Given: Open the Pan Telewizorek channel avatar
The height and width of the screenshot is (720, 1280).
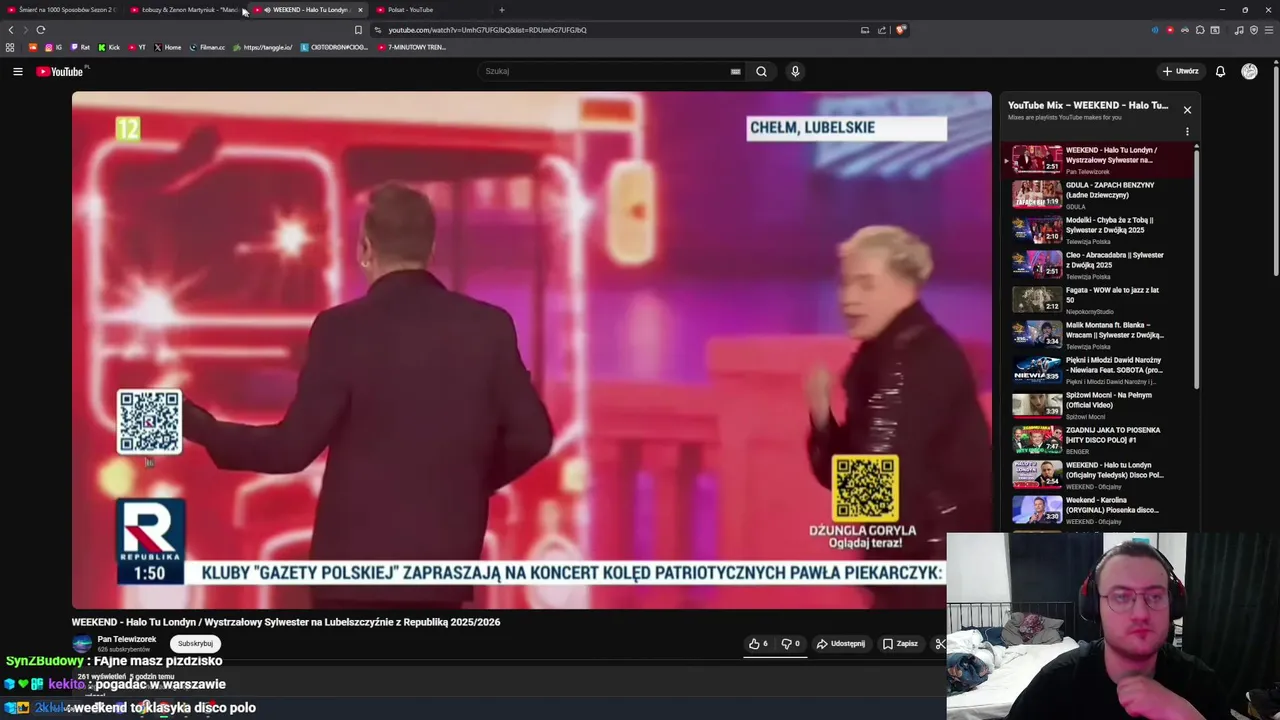Looking at the screenshot, I should click(x=82, y=644).
